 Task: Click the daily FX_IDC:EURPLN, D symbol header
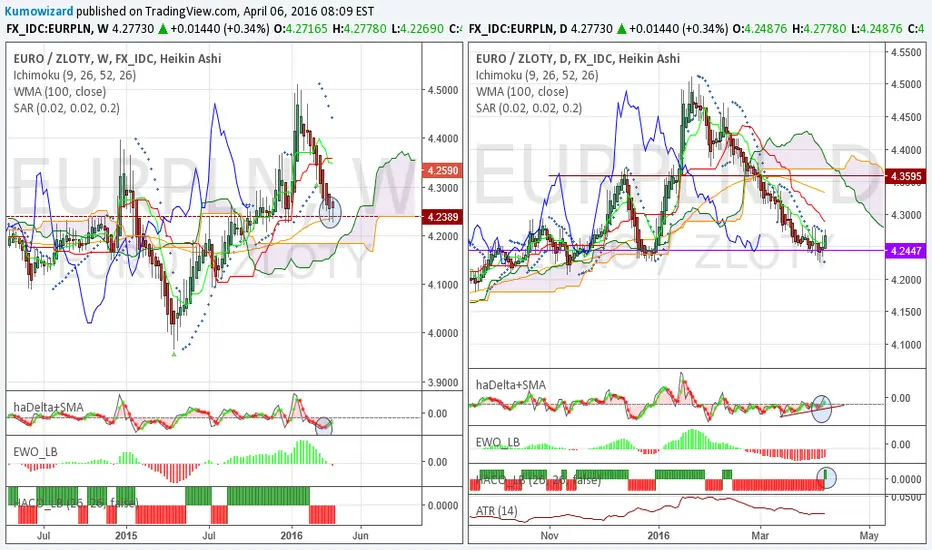(x=518, y=29)
